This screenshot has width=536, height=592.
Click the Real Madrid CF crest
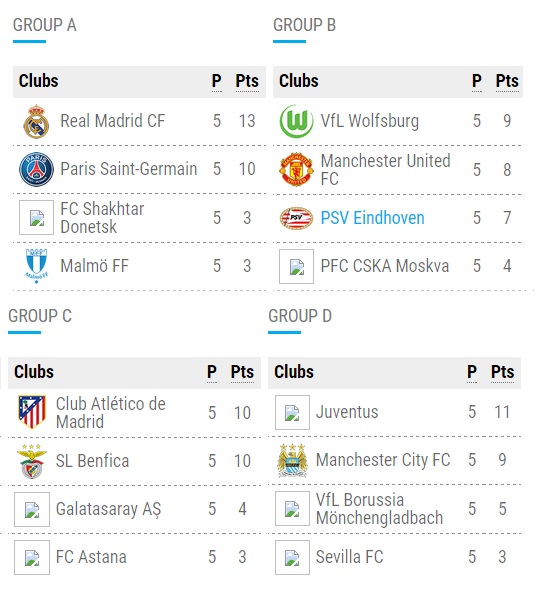pyautogui.click(x=36, y=121)
